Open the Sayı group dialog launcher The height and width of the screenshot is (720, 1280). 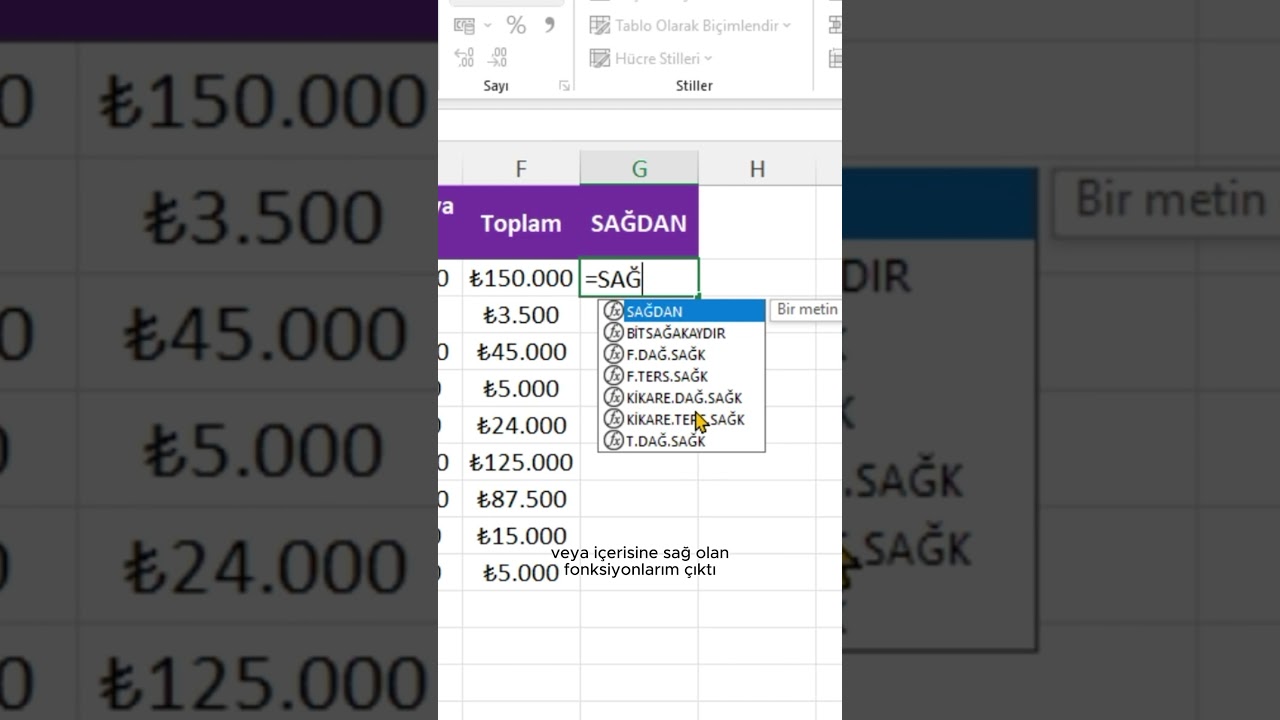564,86
